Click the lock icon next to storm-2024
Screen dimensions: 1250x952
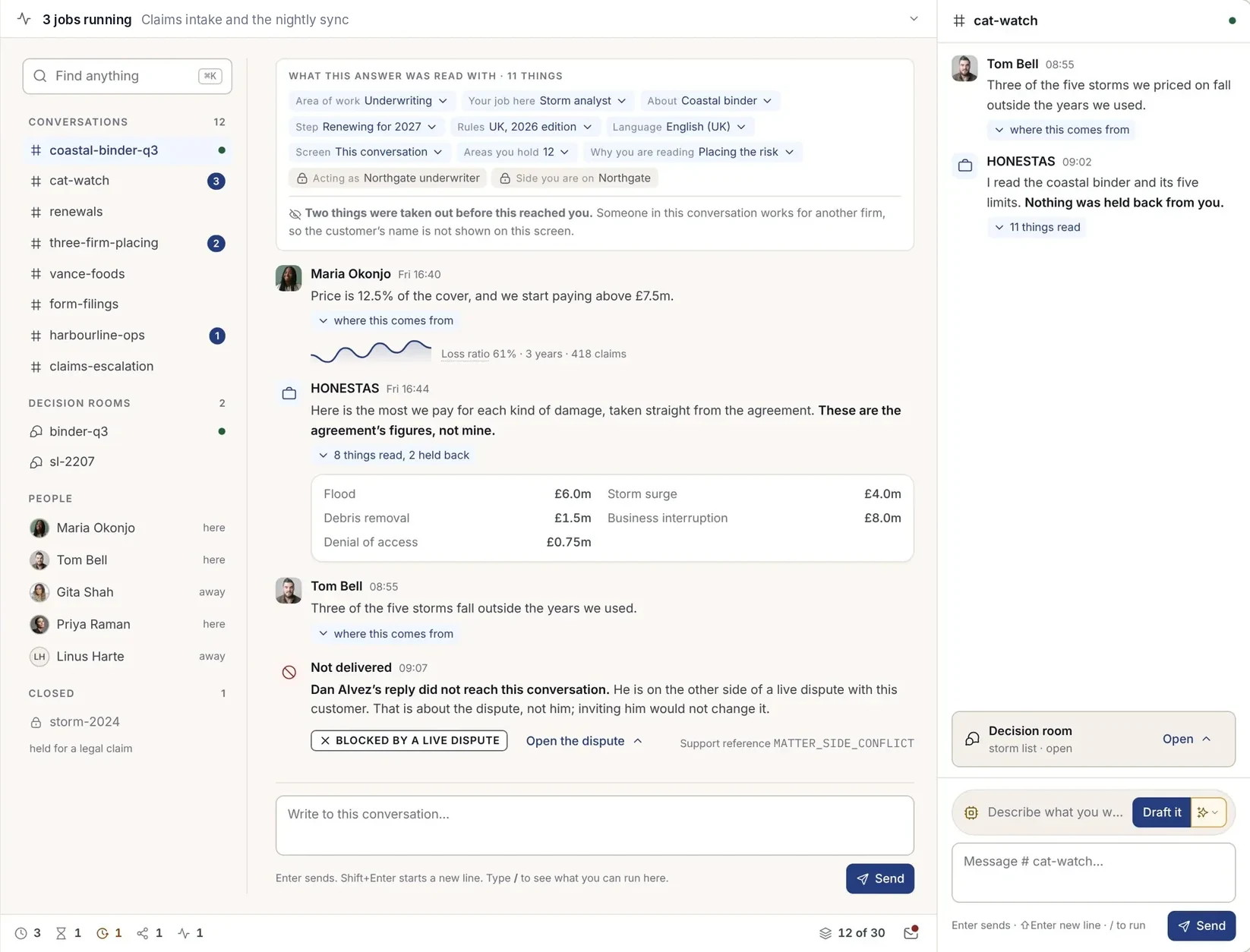click(x=36, y=722)
